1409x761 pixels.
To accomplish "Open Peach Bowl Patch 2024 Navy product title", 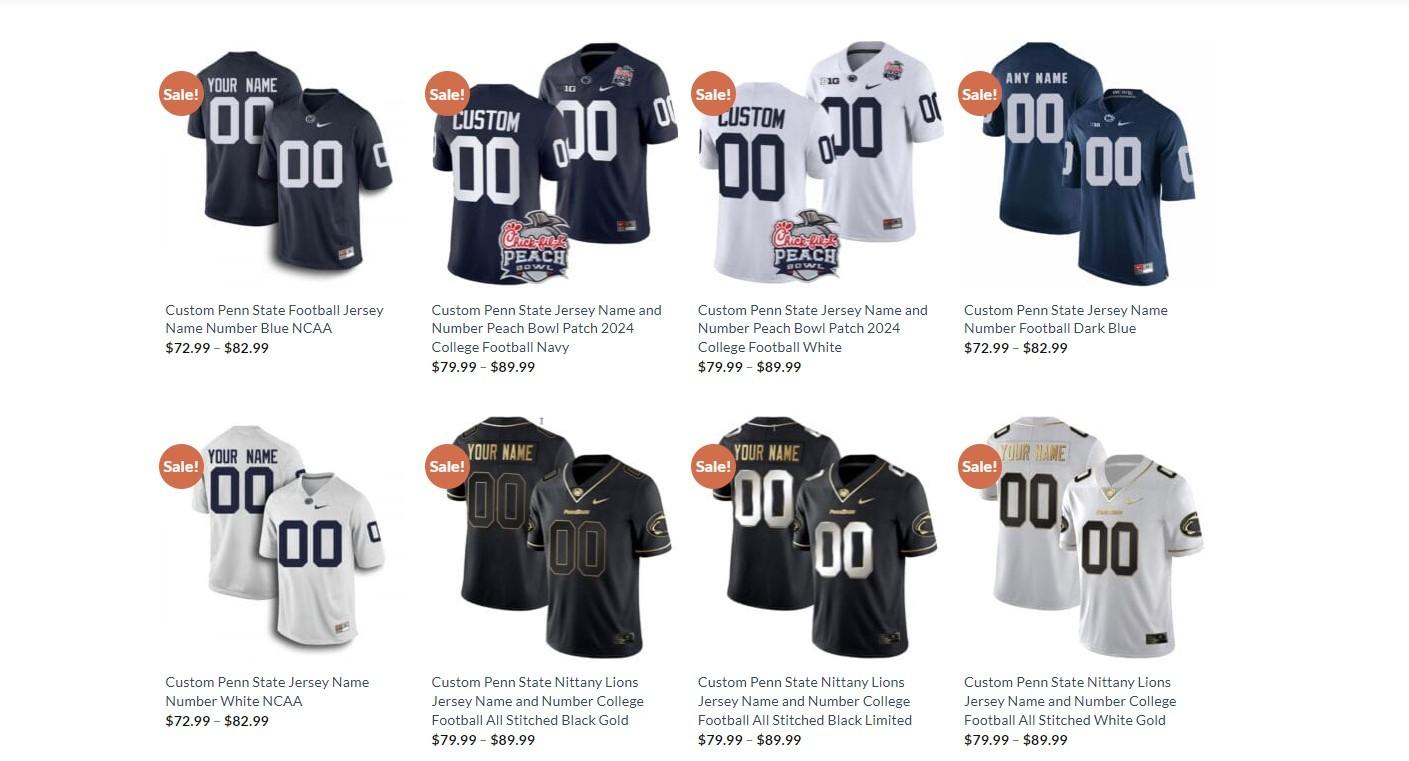I will (546, 328).
